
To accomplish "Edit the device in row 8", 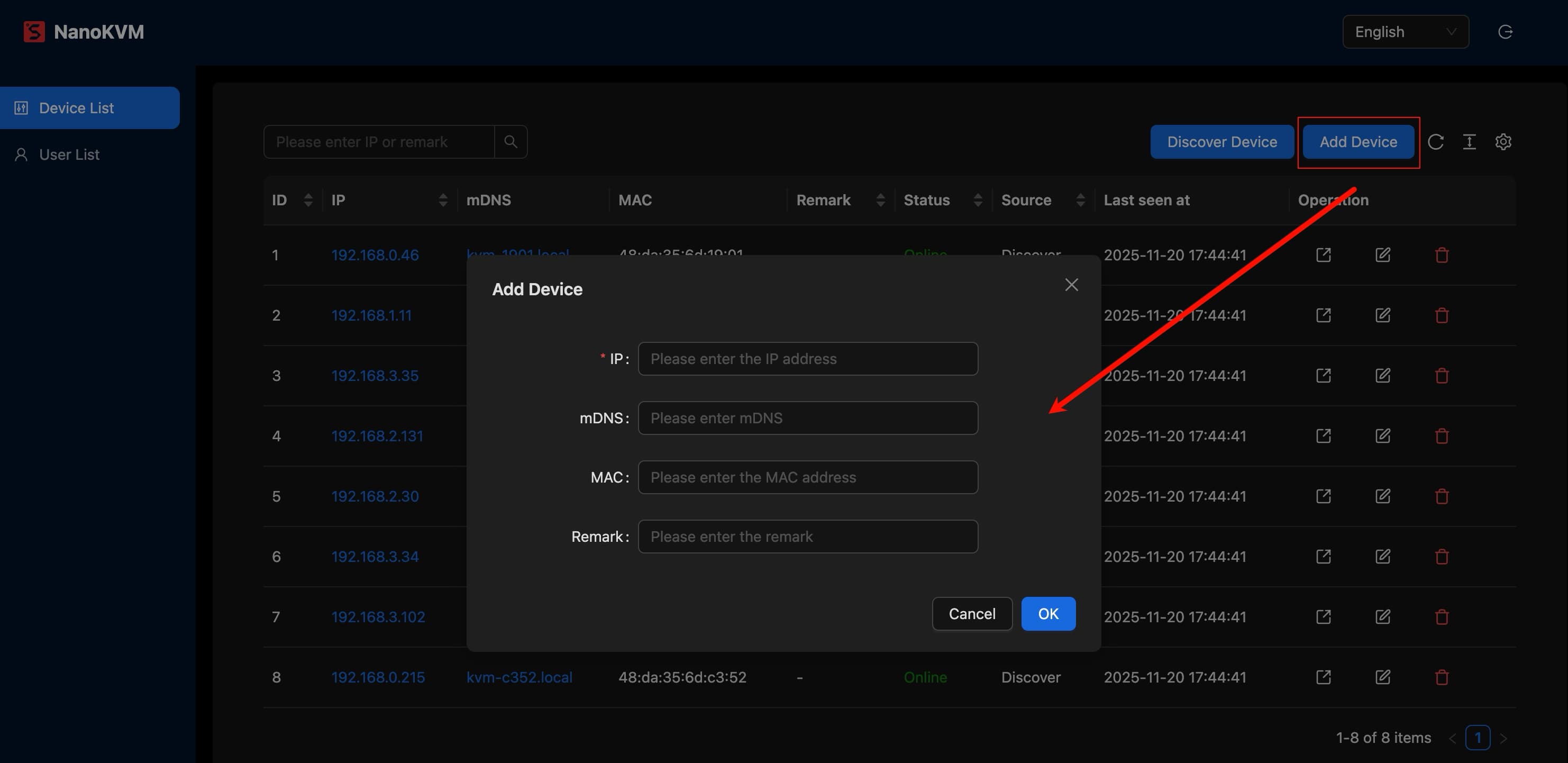I will [1382, 677].
